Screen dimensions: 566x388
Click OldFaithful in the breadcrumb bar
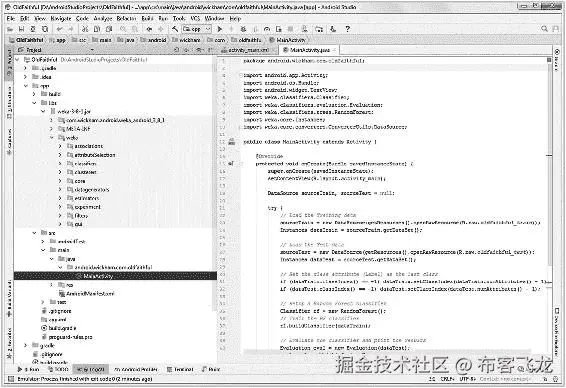pos(27,40)
